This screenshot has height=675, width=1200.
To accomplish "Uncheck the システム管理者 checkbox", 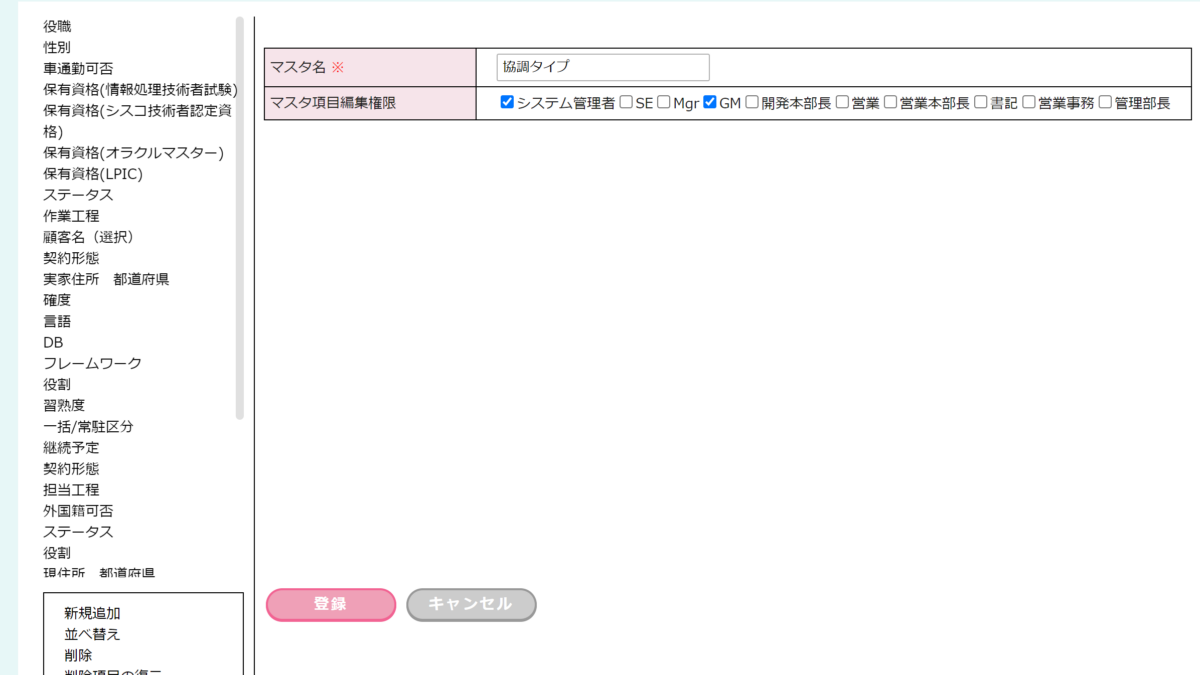I will coord(507,102).
